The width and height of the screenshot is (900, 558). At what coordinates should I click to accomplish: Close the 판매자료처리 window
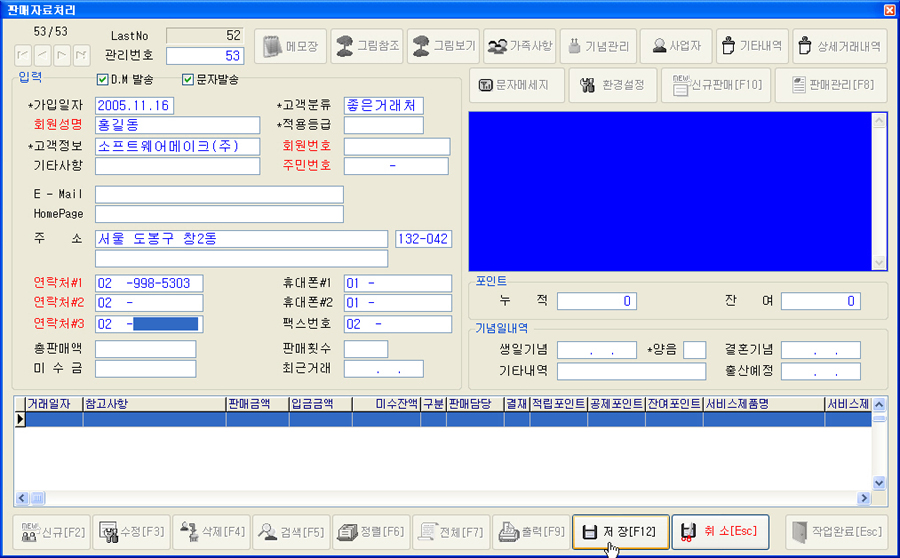889,10
